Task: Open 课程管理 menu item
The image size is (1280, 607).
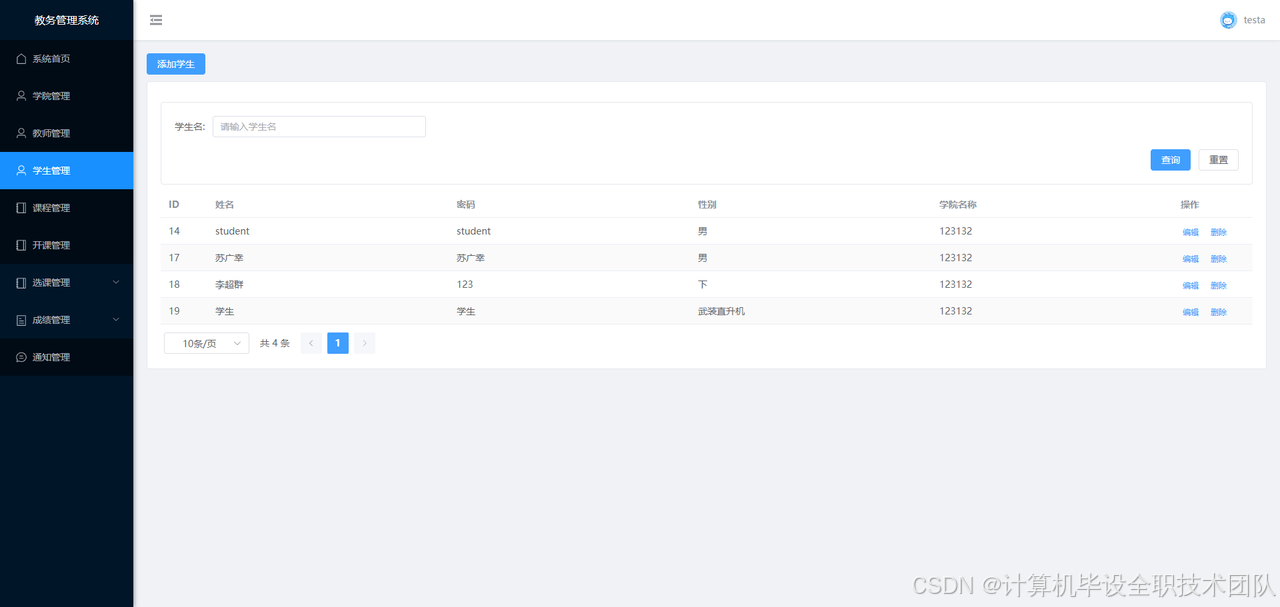Action: coord(66,208)
